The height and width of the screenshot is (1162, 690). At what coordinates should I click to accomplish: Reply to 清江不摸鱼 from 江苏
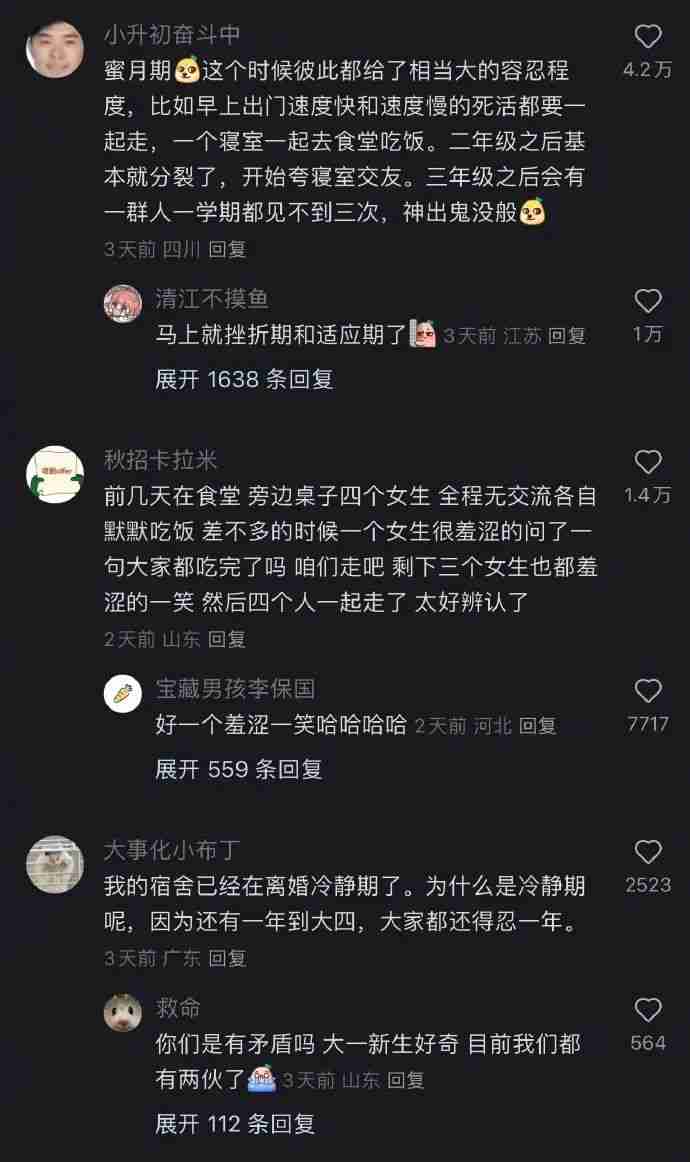pos(567,336)
